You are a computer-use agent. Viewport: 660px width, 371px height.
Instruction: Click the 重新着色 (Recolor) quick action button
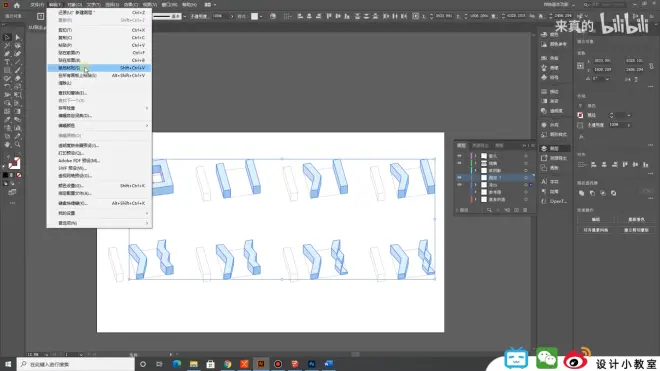pyautogui.click(x=636, y=219)
